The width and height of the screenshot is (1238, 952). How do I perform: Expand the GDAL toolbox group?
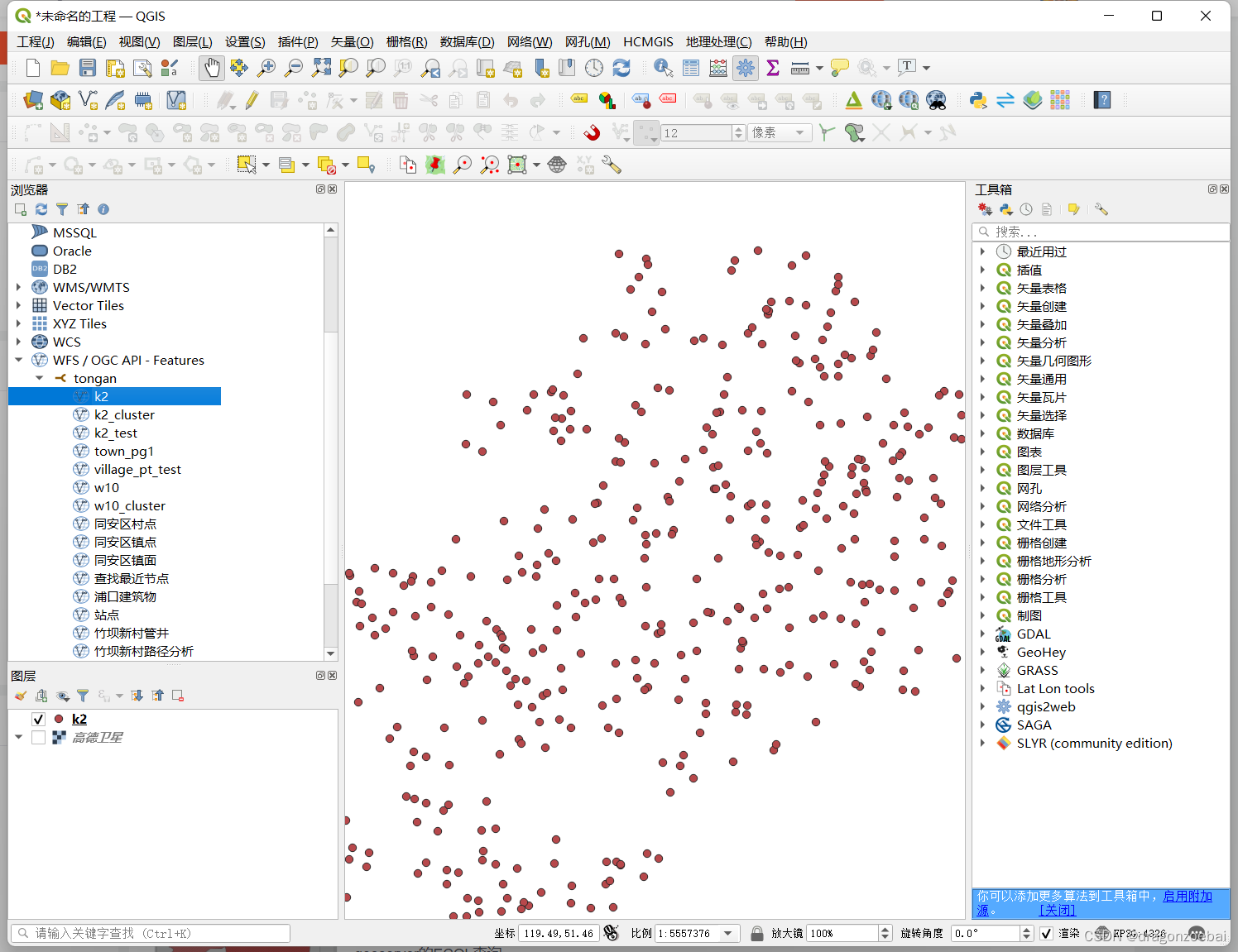tap(982, 634)
